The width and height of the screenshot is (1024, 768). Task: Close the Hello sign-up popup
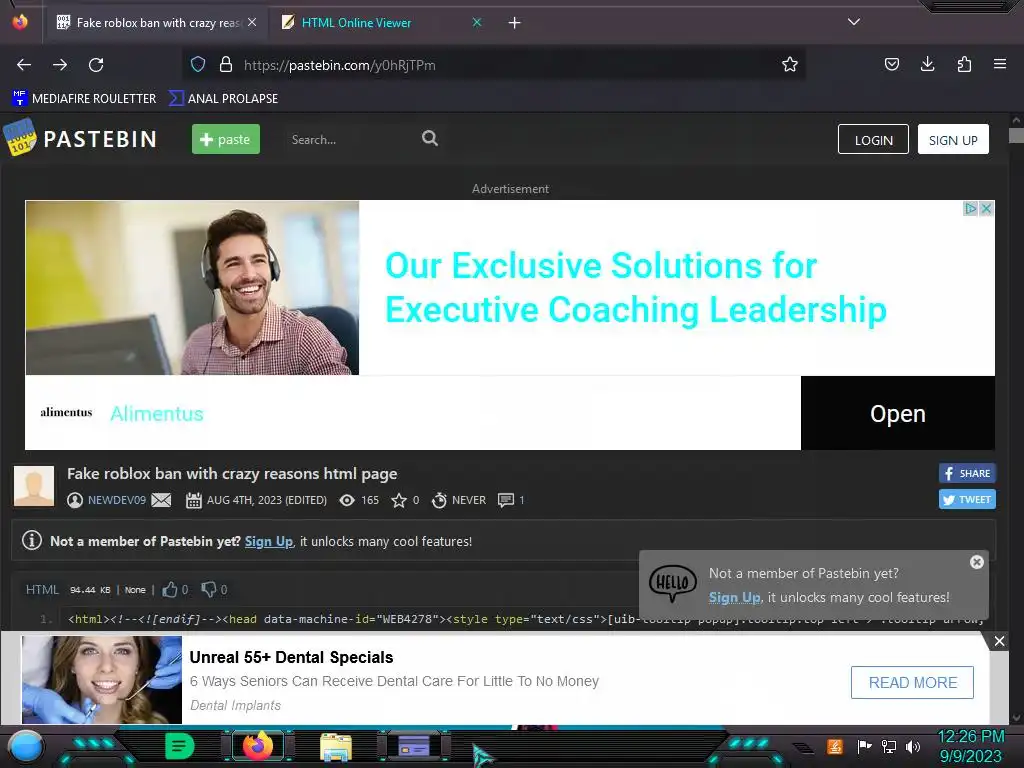pyautogui.click(x=977, y=562)
